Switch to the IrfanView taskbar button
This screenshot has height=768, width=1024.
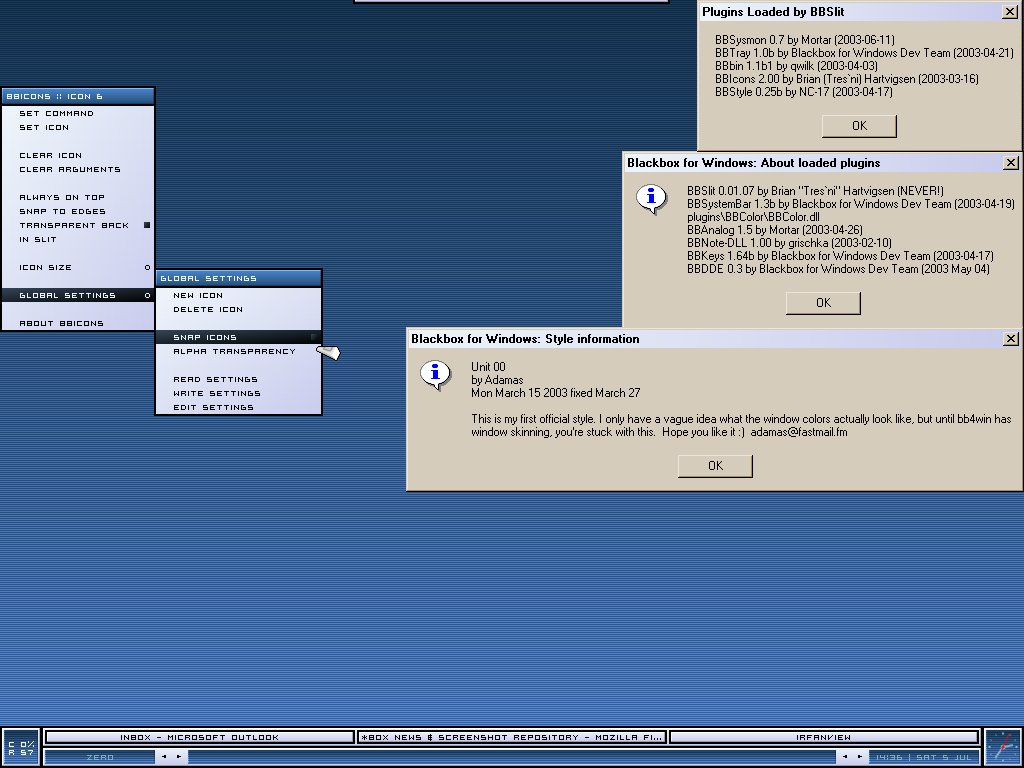pyautogui.click(x=824, y=737)
